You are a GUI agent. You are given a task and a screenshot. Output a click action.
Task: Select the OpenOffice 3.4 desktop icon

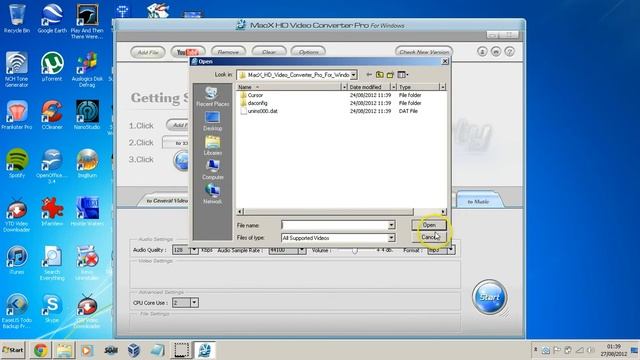[52, 166]
